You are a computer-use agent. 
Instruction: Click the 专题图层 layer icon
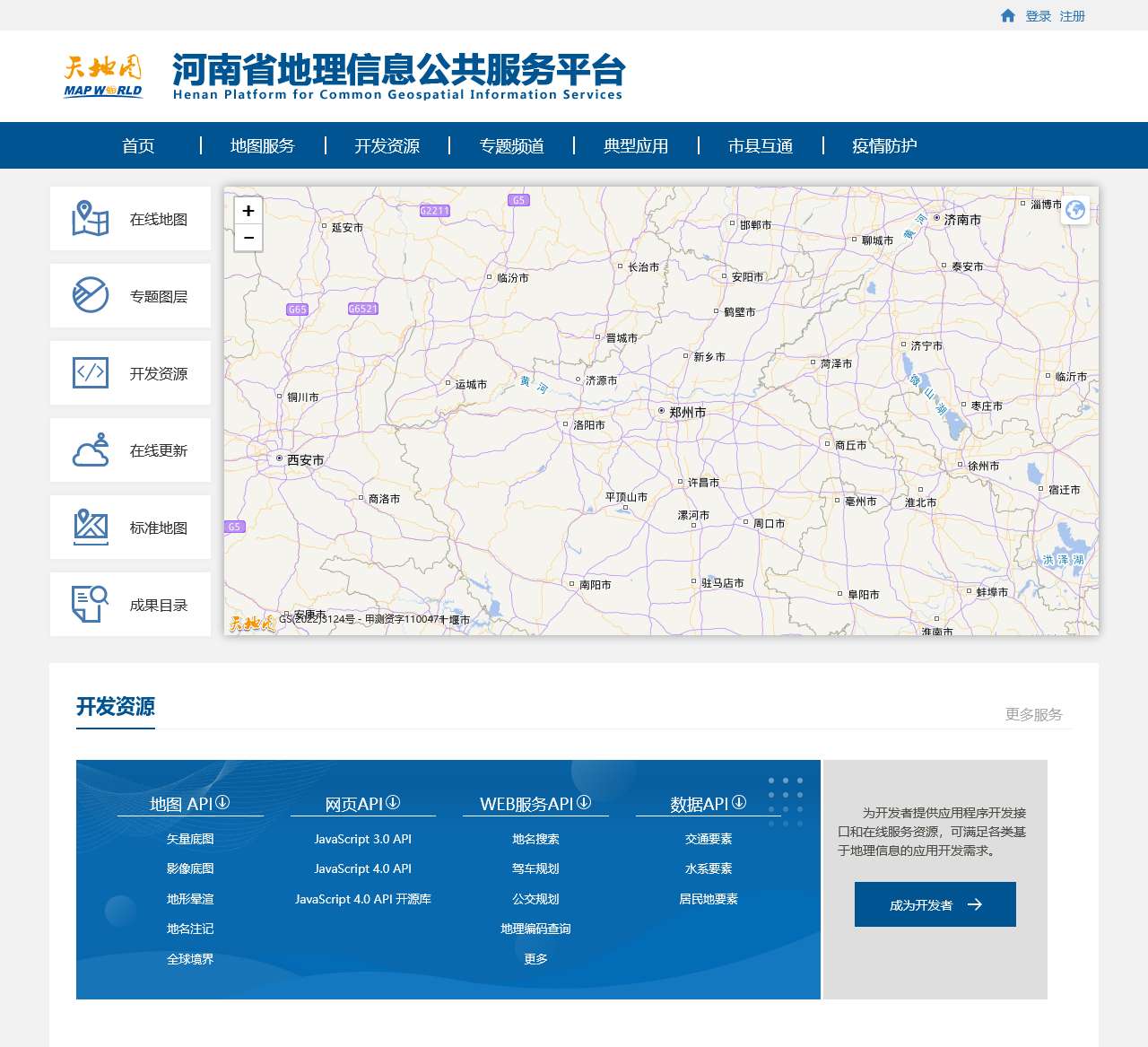pos(91,295)
